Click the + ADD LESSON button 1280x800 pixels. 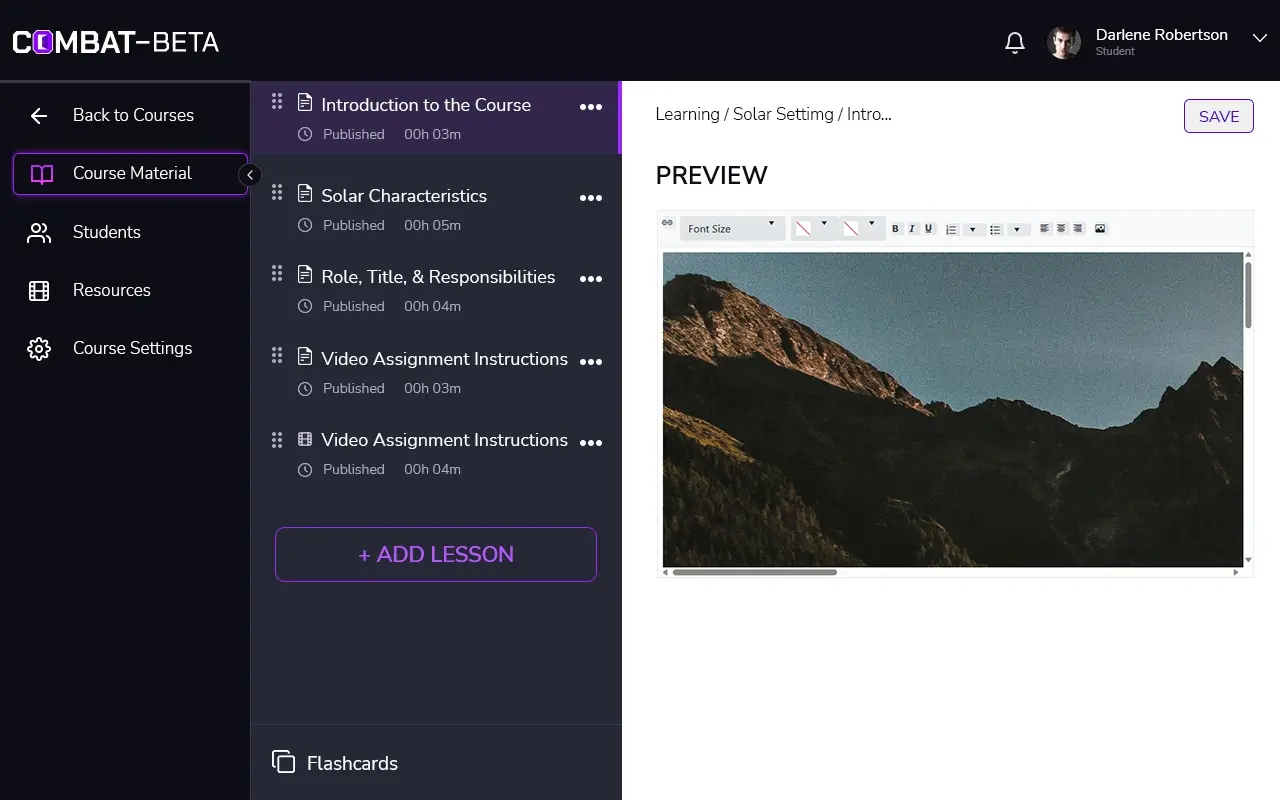436,554
